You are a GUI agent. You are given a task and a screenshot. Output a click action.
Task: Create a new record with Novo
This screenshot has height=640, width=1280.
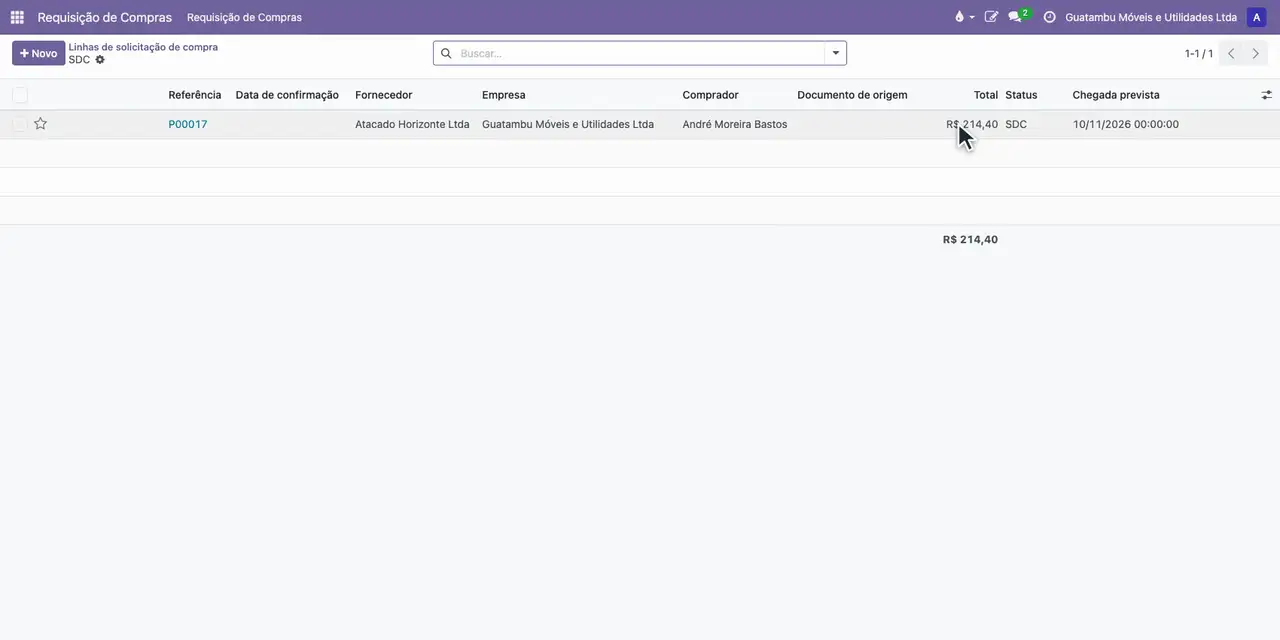click(x=38, y=53)
